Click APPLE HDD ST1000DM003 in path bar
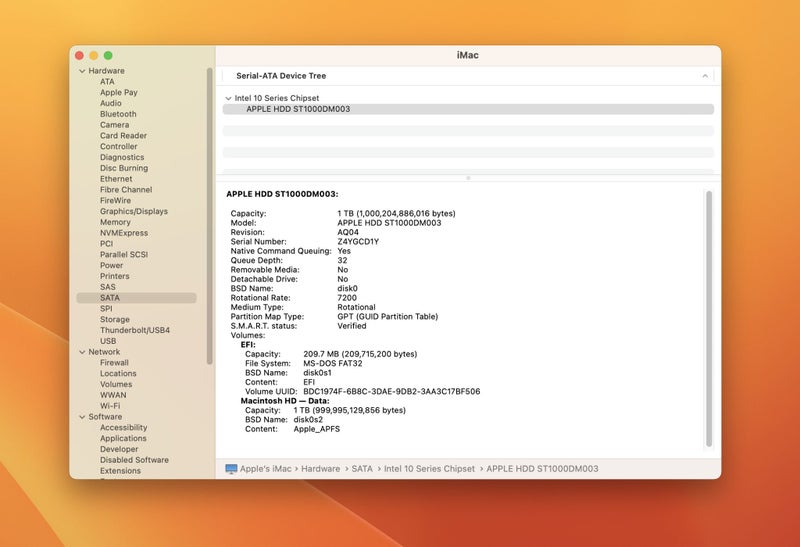The height and width of the screenshot is (547, 800). click(x=542, y=469)
